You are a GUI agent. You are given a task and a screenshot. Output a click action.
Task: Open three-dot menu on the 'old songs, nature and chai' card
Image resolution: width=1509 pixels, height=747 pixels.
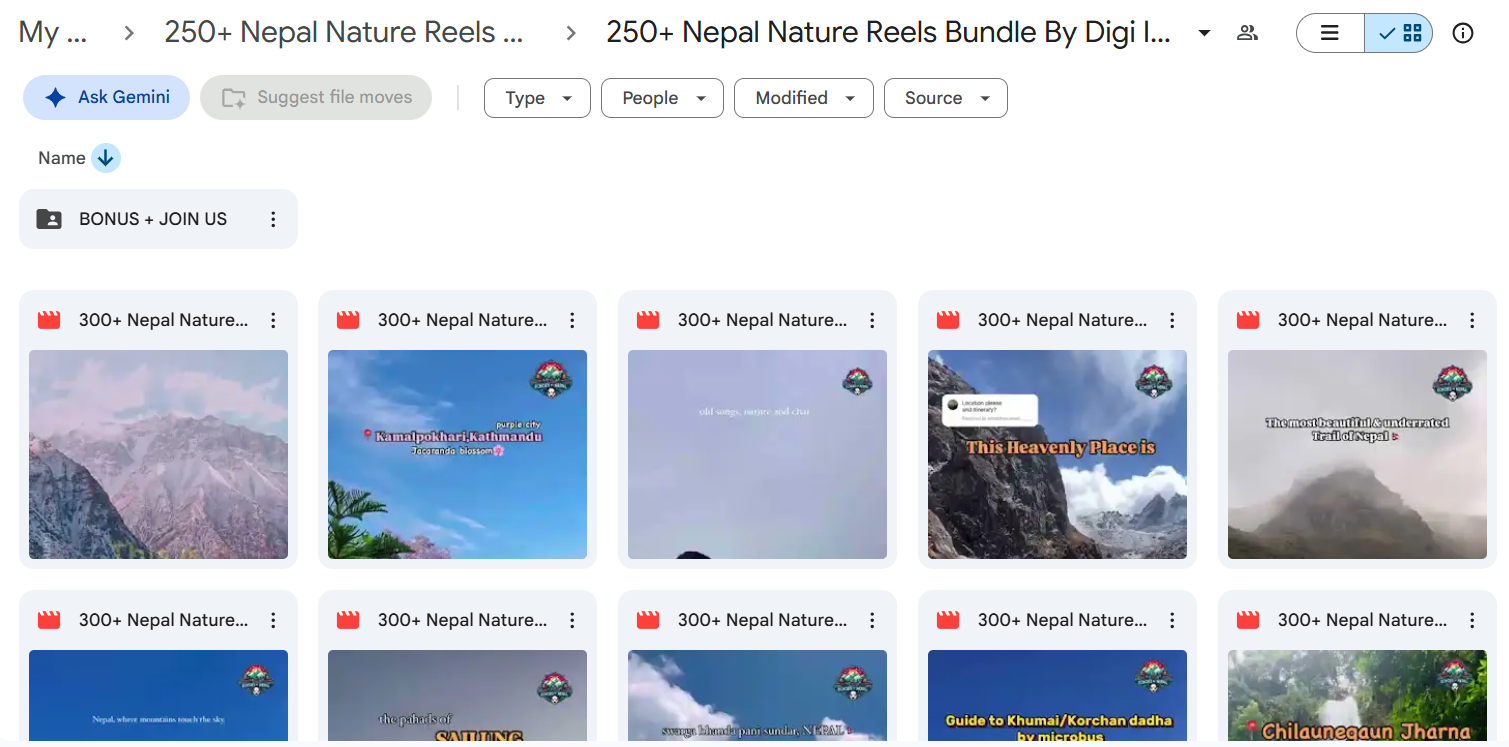click(872, 320)
